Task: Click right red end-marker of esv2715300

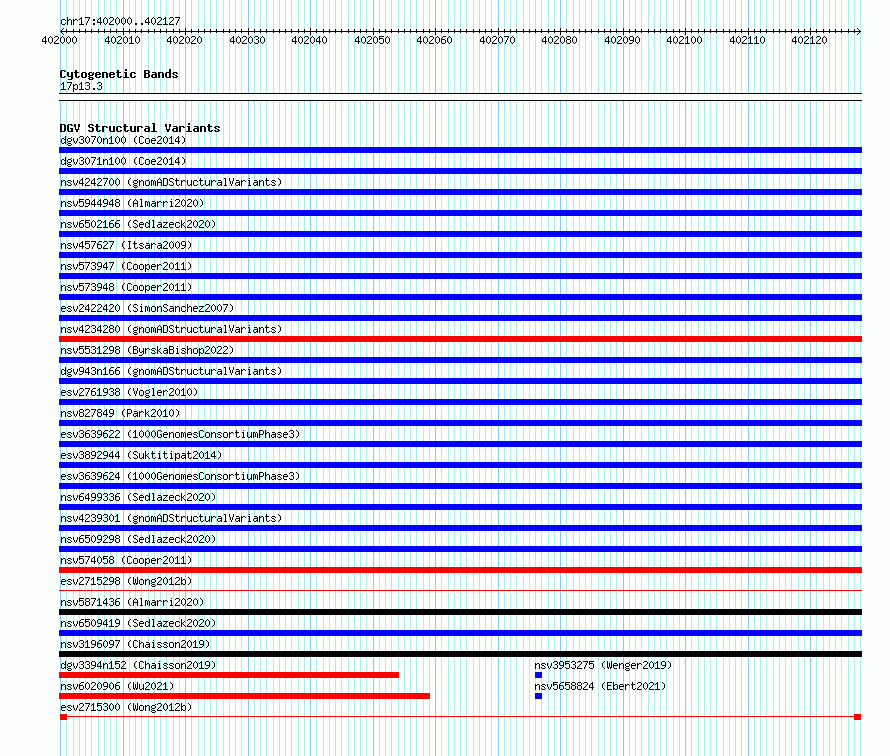Action: pos(858,717)
